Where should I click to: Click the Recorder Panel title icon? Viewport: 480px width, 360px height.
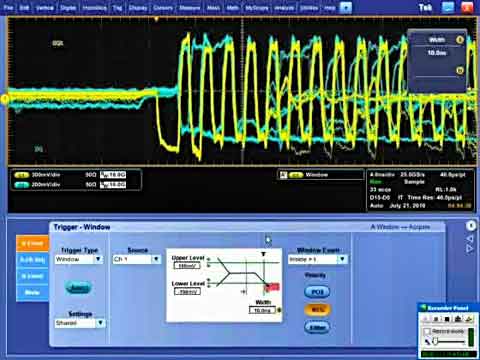pyautogui.click(x=423, y=307)
